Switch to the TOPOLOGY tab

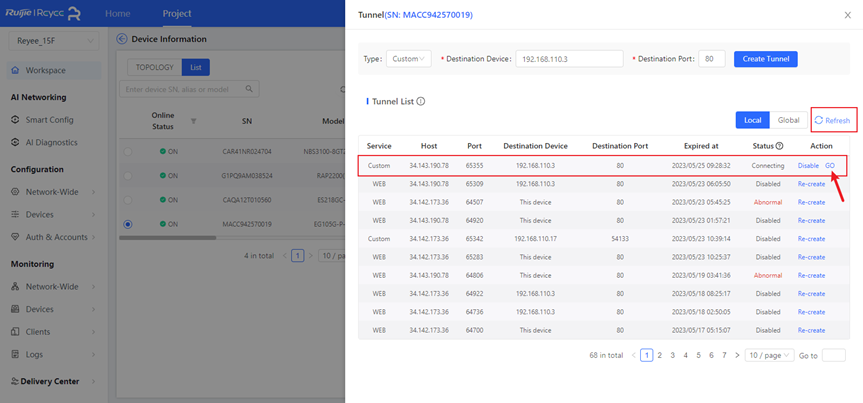point(155,67)
